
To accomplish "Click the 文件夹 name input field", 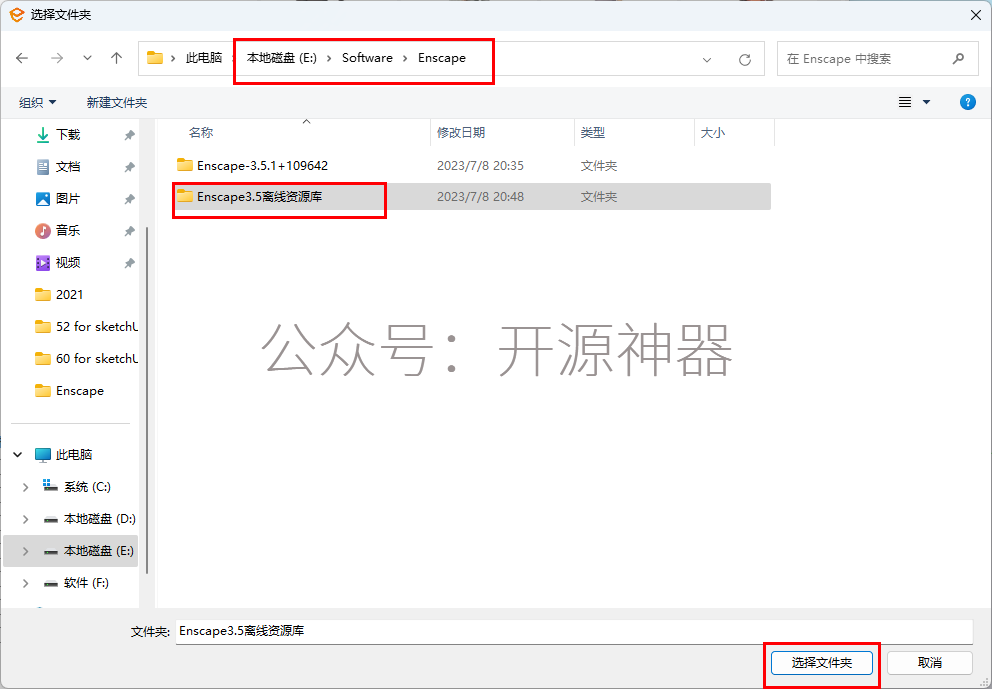I will click(x=574, y=631).
